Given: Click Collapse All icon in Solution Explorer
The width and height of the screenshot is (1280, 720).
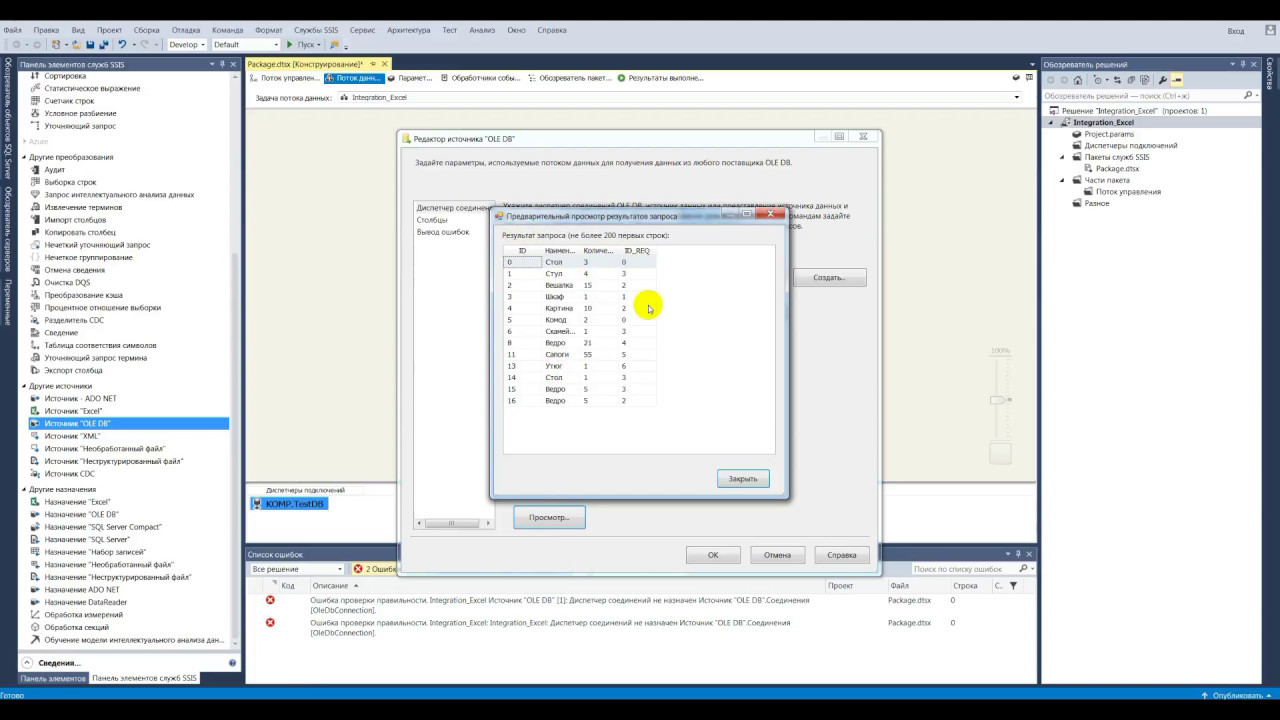Looking at the screenshot, I should [x=1131, y=80].
